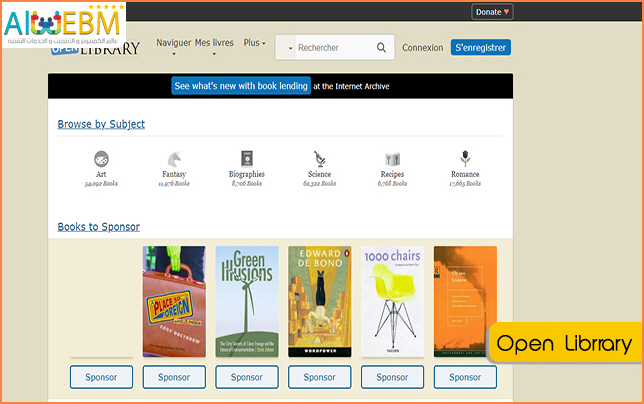Select the Art subject icon
644x404 pixels.
(x=101, y=158)
